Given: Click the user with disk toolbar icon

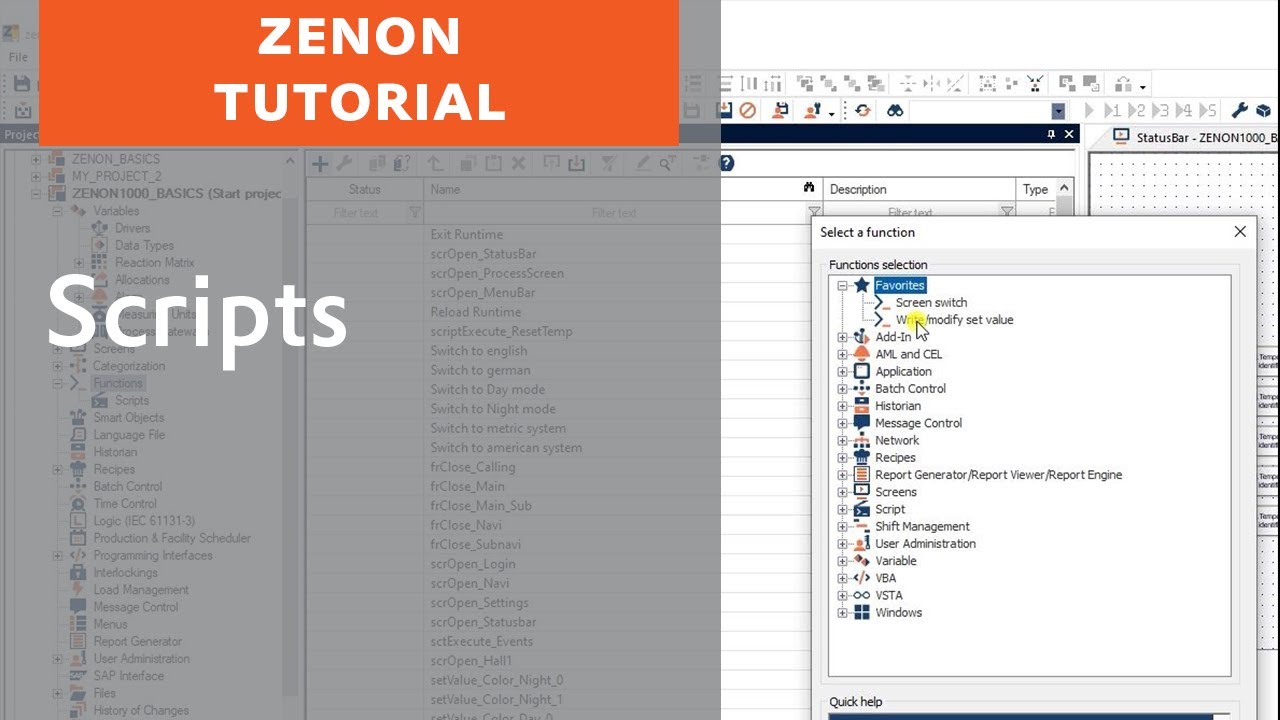Looking at the screenshot, I should click(781, 111).
